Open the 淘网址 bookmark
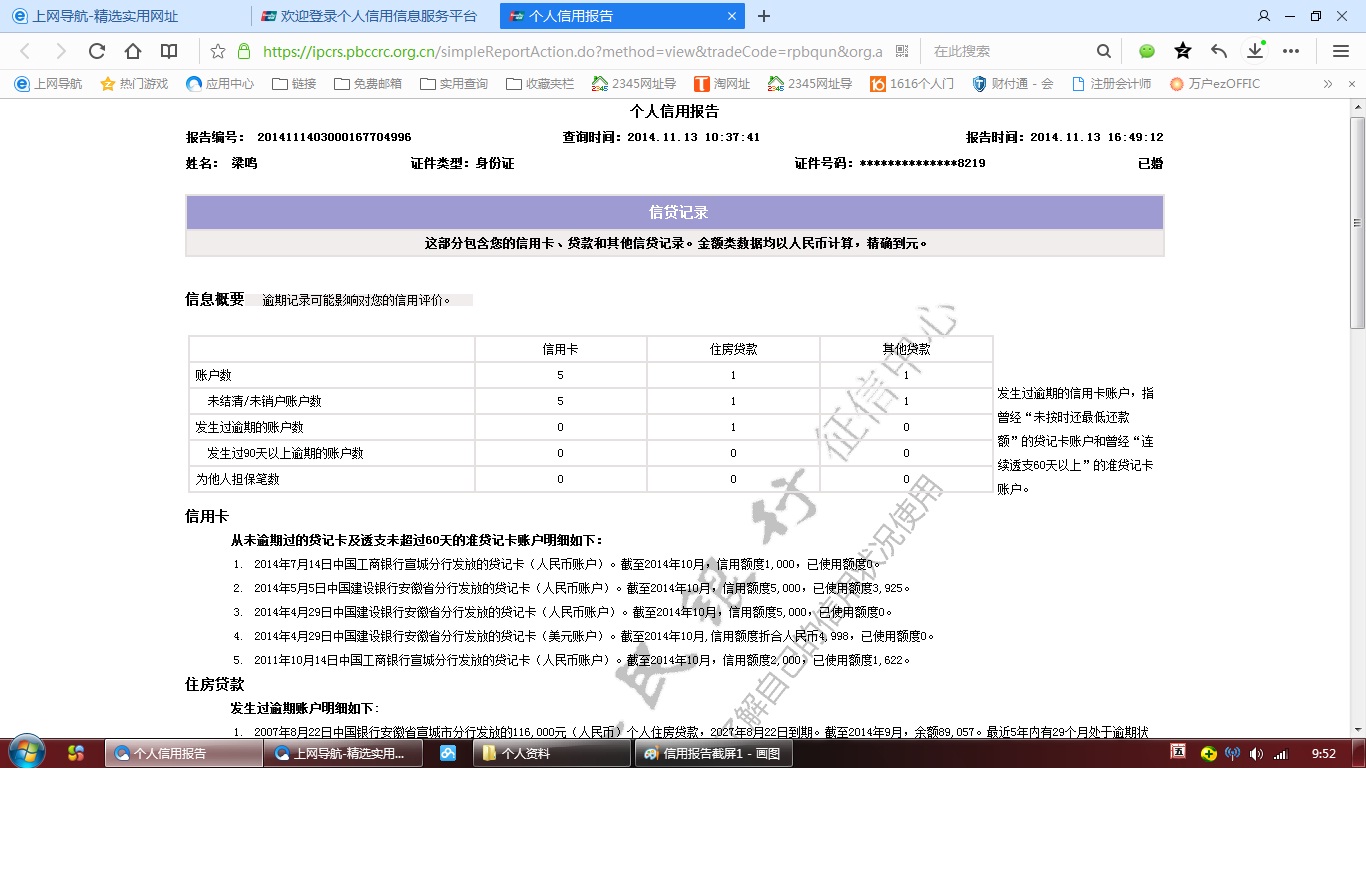1366x875 pixels. pos(722,84)
